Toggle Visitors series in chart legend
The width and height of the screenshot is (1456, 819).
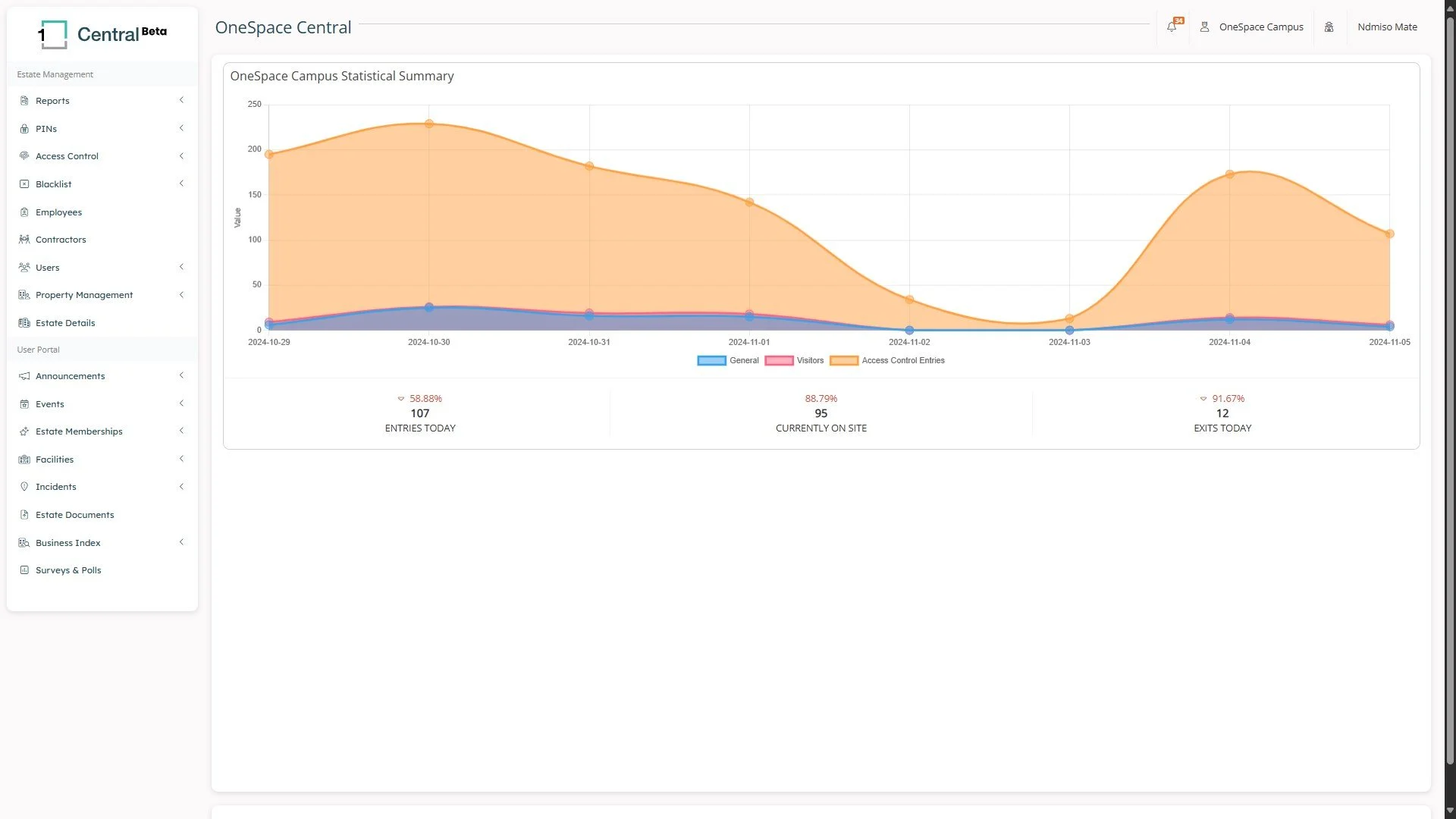tap(795, 361)
